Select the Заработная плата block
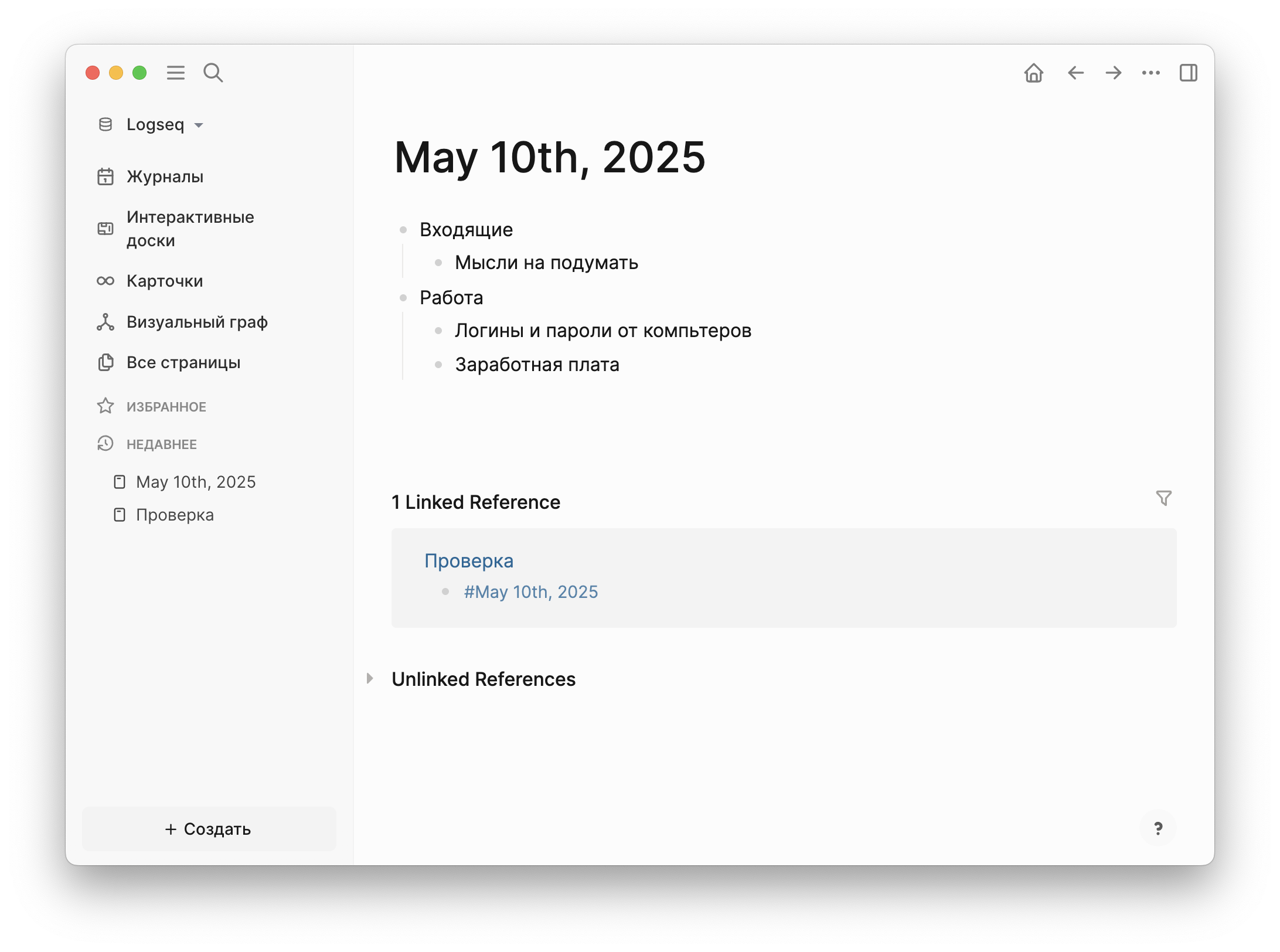 coord(536,365)
